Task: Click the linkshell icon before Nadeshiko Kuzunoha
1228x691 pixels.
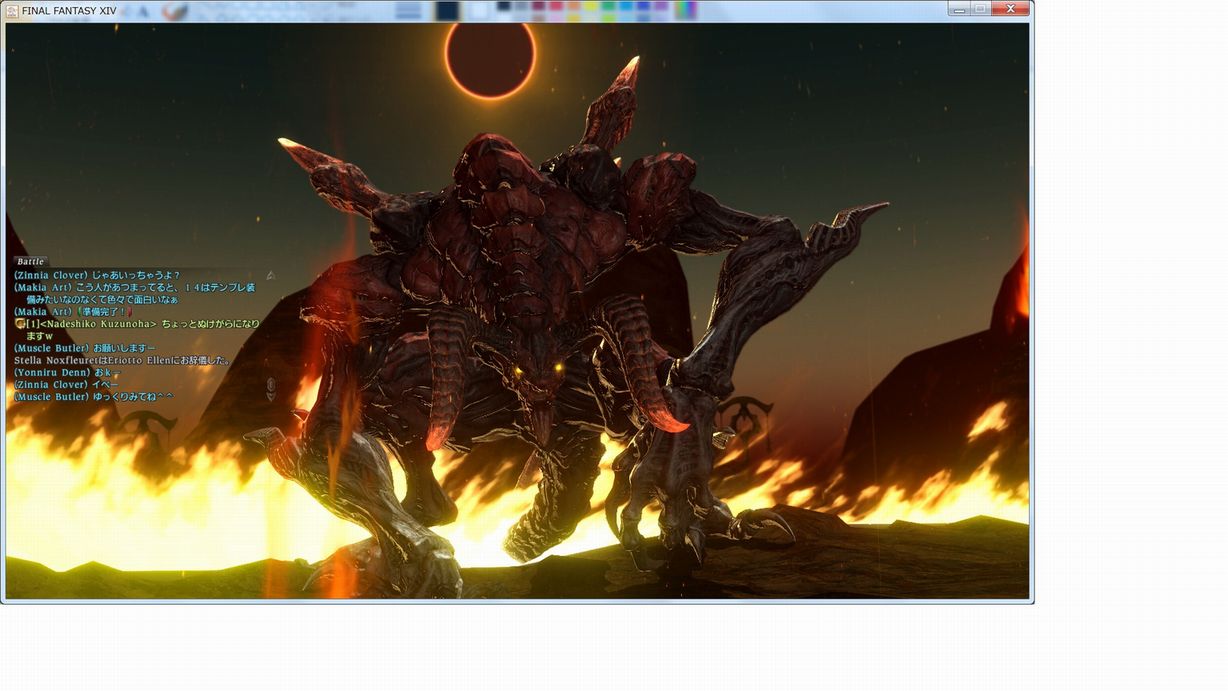Action: tap(20, 323)
